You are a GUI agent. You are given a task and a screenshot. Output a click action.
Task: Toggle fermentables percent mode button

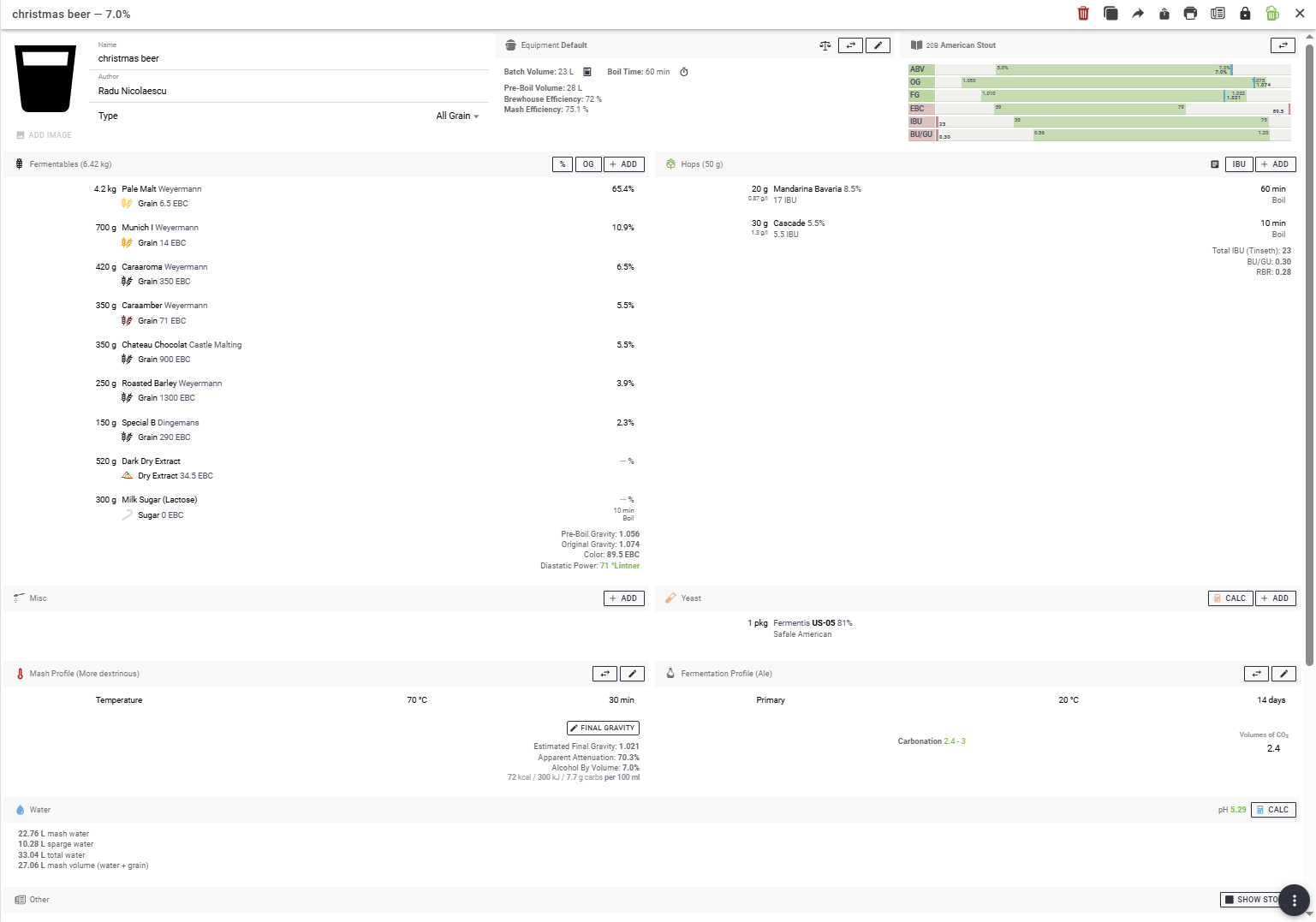[x=563, y=164]
